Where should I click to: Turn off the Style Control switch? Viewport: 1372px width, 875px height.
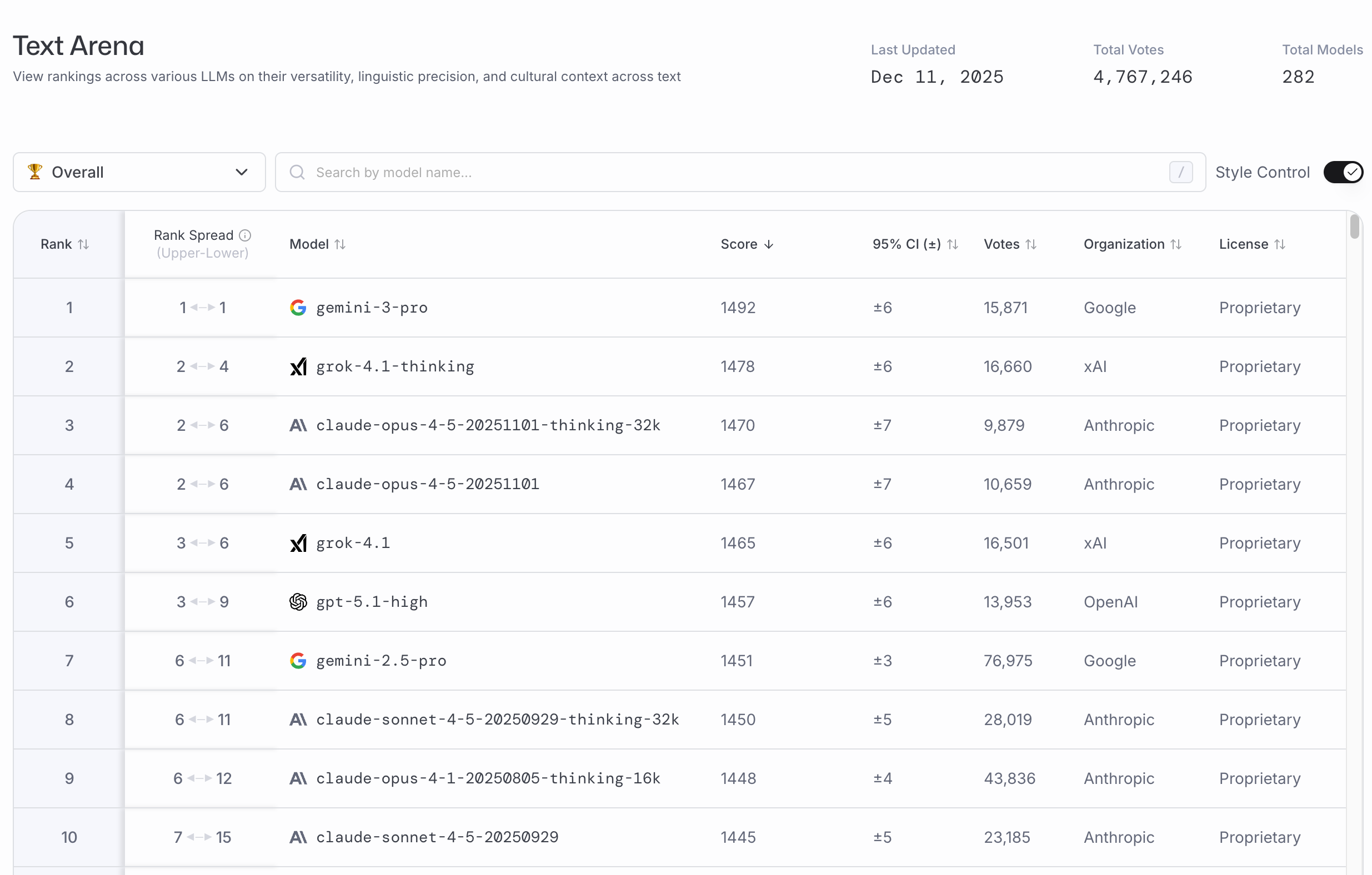pyautogui.click(x=1343, y=172)
